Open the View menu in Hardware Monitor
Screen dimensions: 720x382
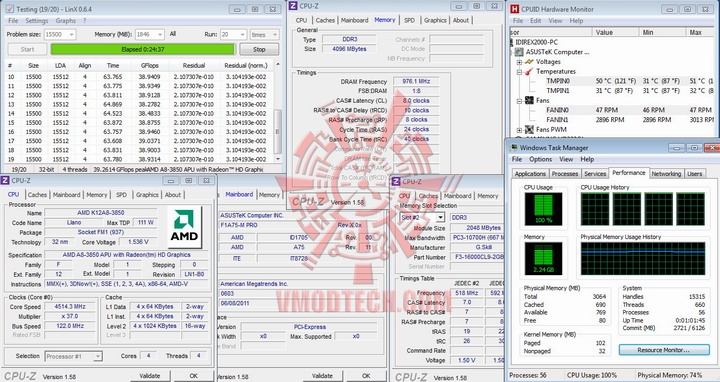pyautogui.click(x=555, y=21)
